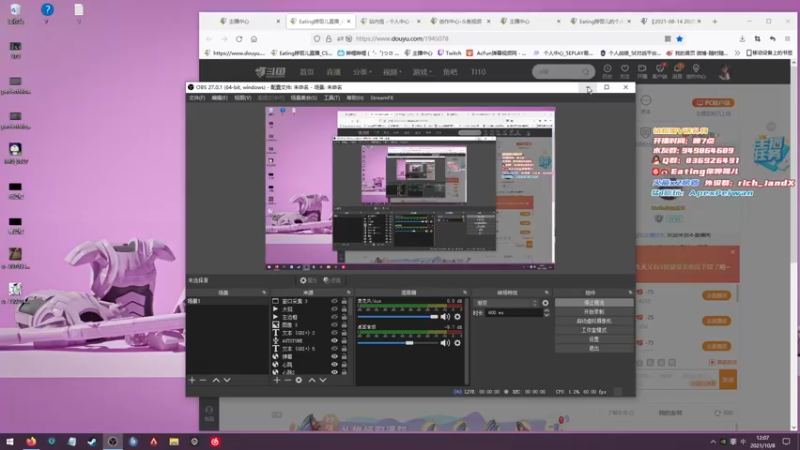Open the TI10 link in Douyu navigation

click(x=478, y=72)
